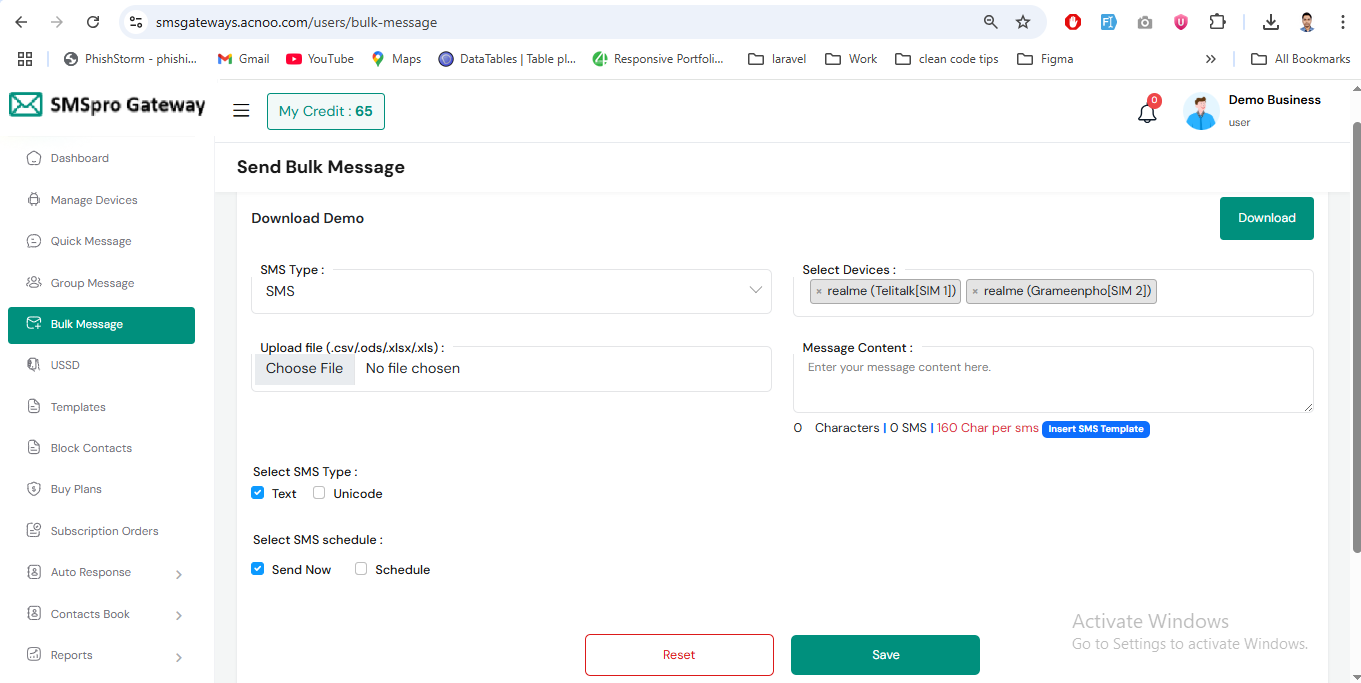Click the Buy Plans shield icon
This screenshot has height=683, width=1361.
coord(34,489)
